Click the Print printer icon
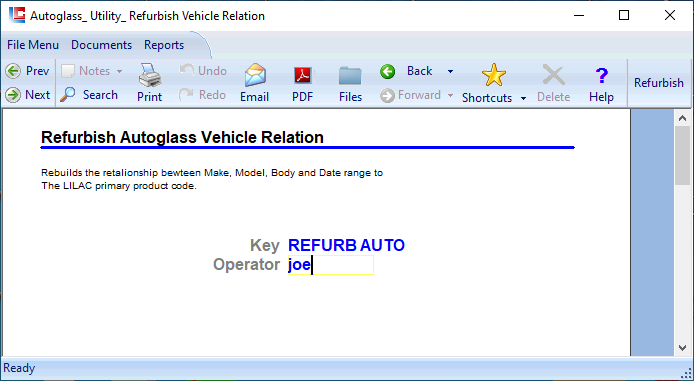 click(x=150, y=75)
